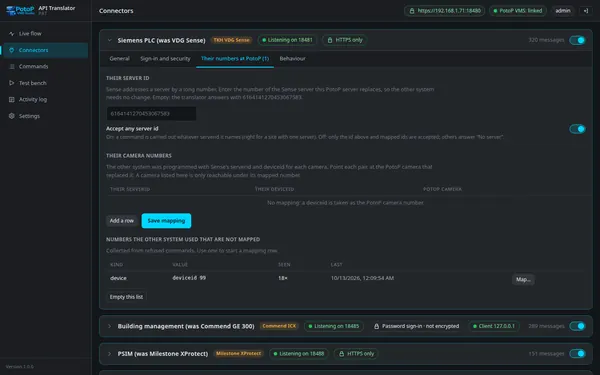This screenshot has width=600, height=375.
Task: Click the 151 messages counter
Action: click(546, 354)
